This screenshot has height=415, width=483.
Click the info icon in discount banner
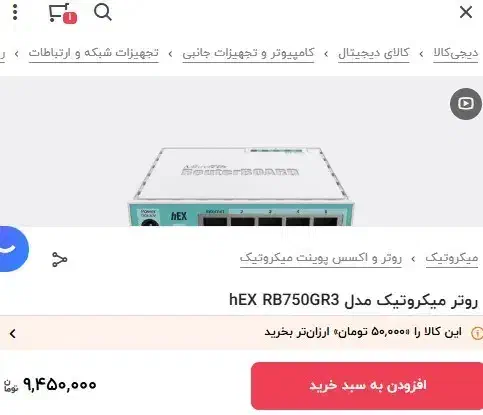click(x=477, y=333)
